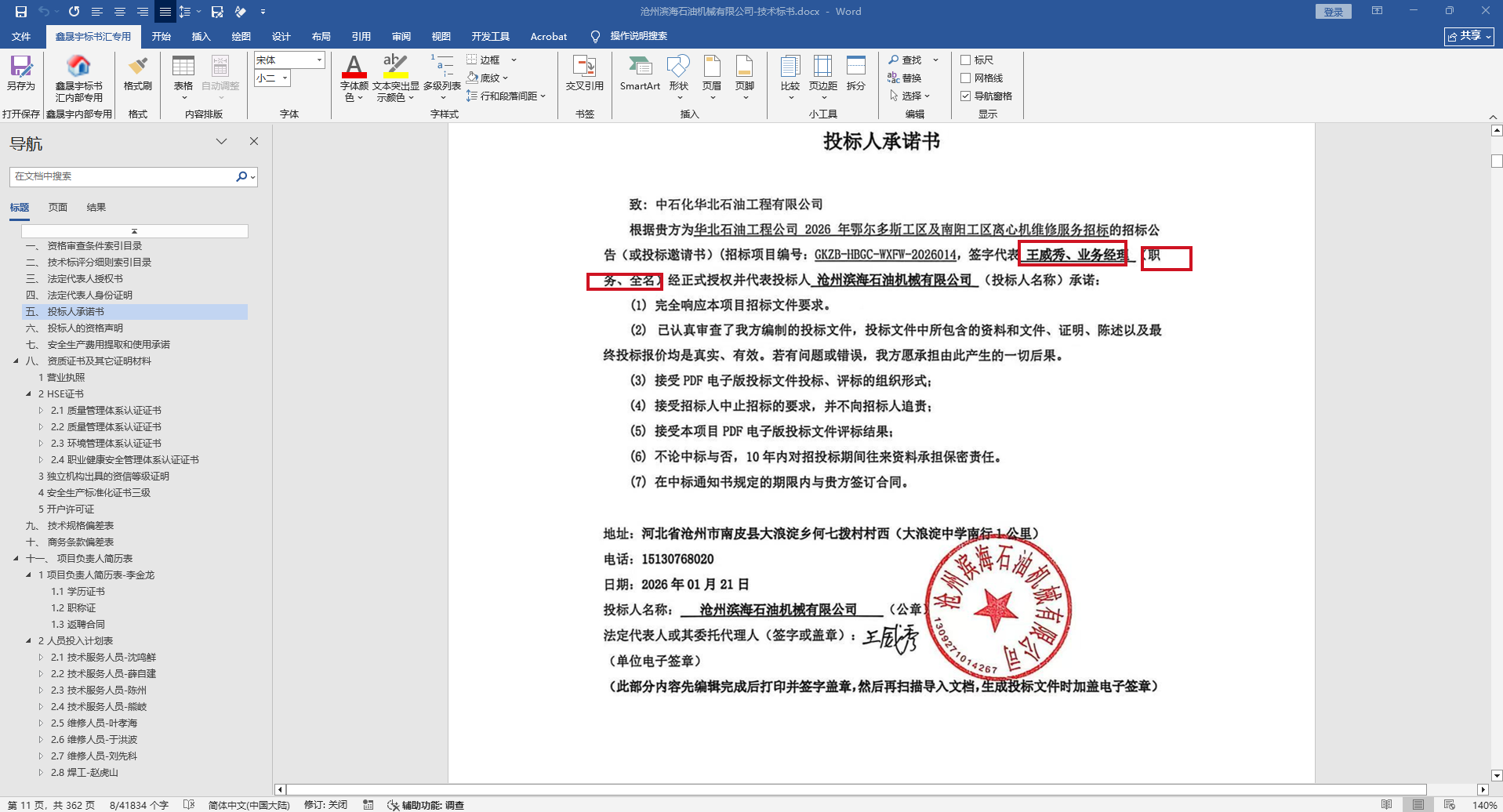Enable the 标尺 ruler checkbox
Screen dimensions: 1503x812
966,60
